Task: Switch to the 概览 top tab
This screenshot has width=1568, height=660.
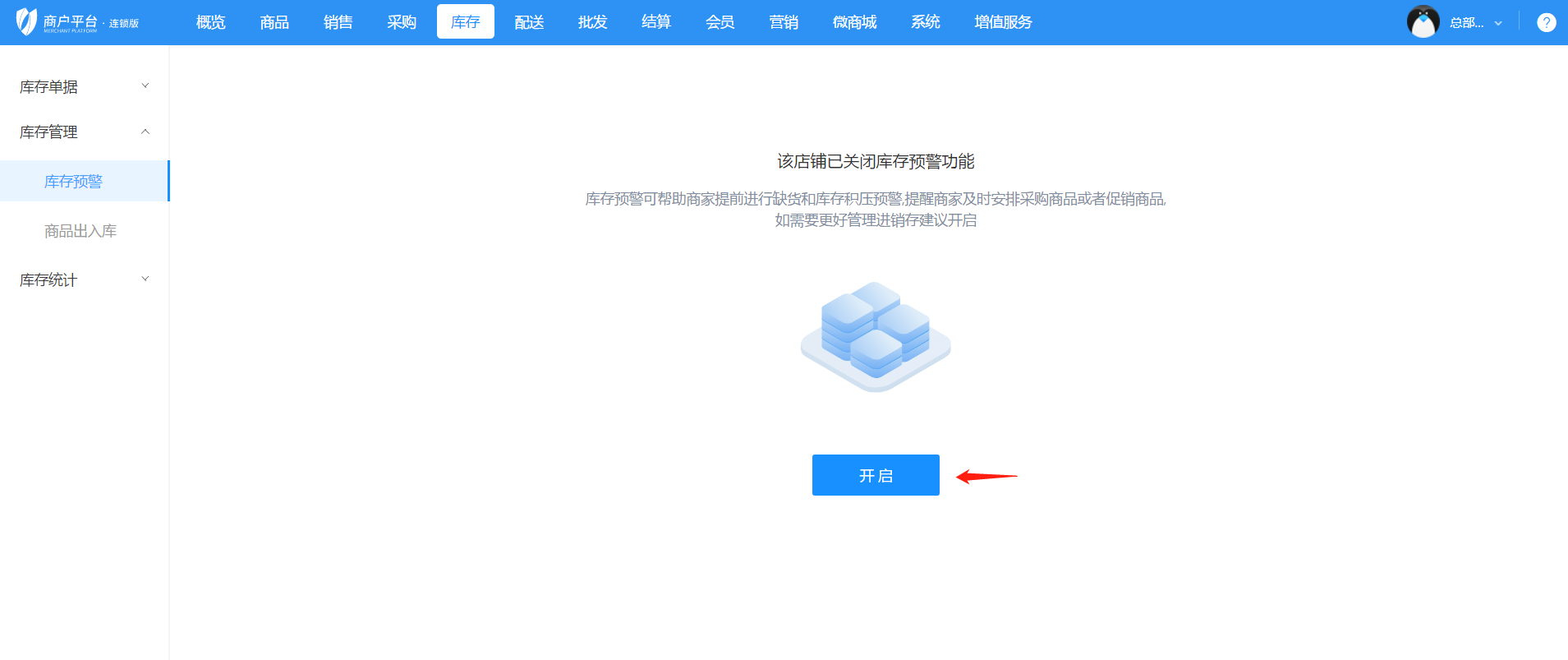Action: coord(210,22)
